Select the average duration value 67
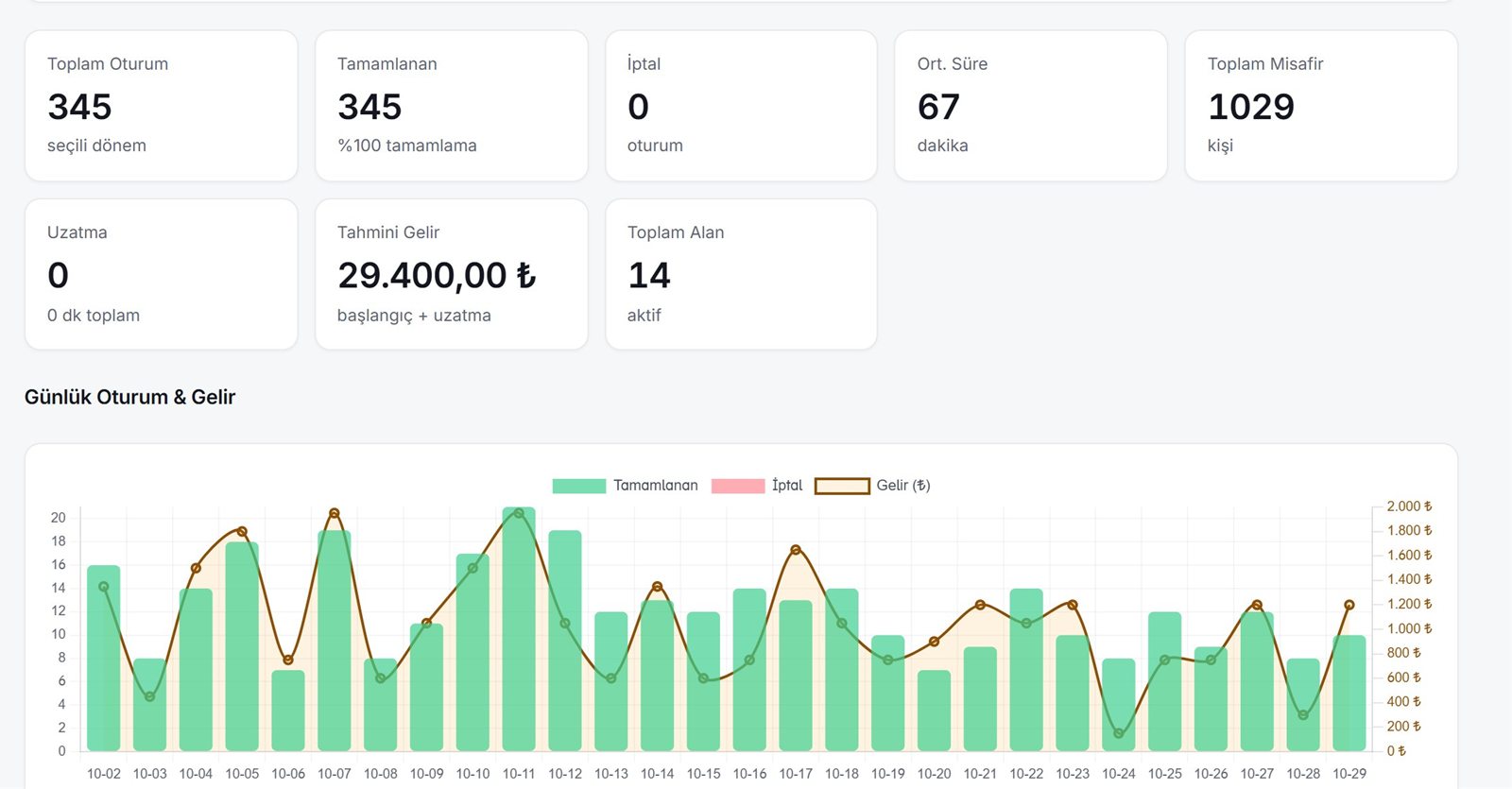The image size is (1512, 789). click(938, 107)
